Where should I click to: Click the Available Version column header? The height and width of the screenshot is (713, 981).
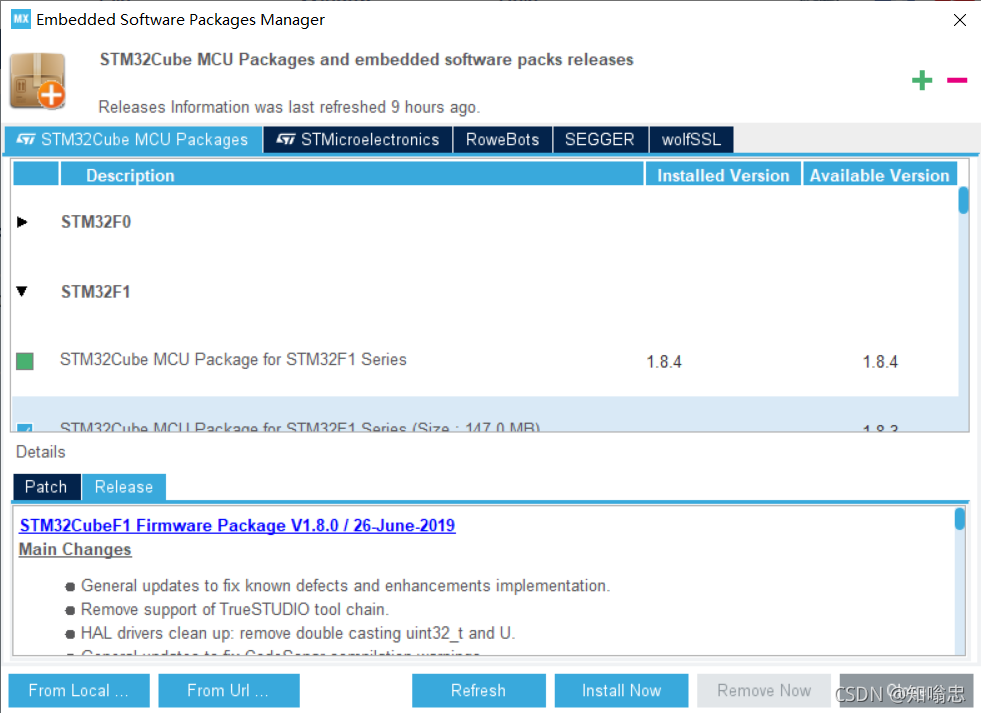pyautogui.click(x=880, y=175)
